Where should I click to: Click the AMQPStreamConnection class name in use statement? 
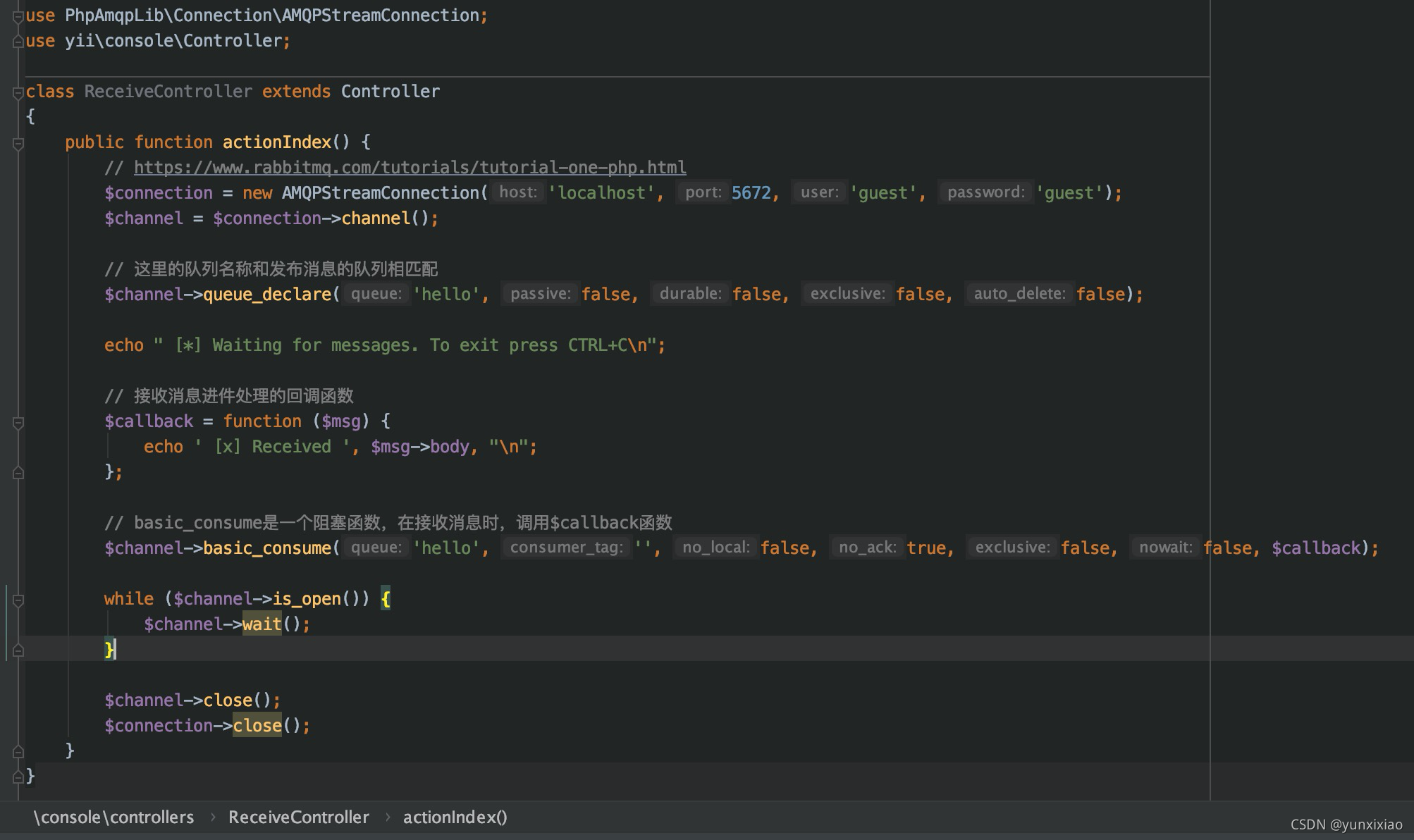pyautogui.click(x=381, y=15)
